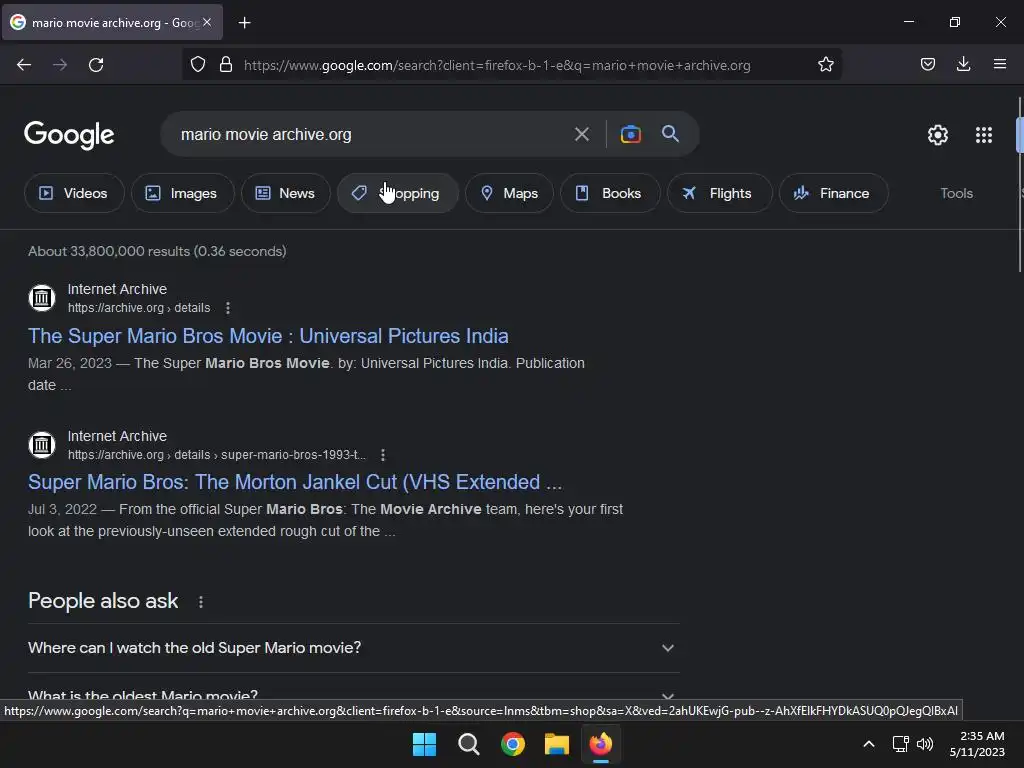Viewport: 1024px width, 768px height.
Task: Open the Google apps grid
Action: 984,135
